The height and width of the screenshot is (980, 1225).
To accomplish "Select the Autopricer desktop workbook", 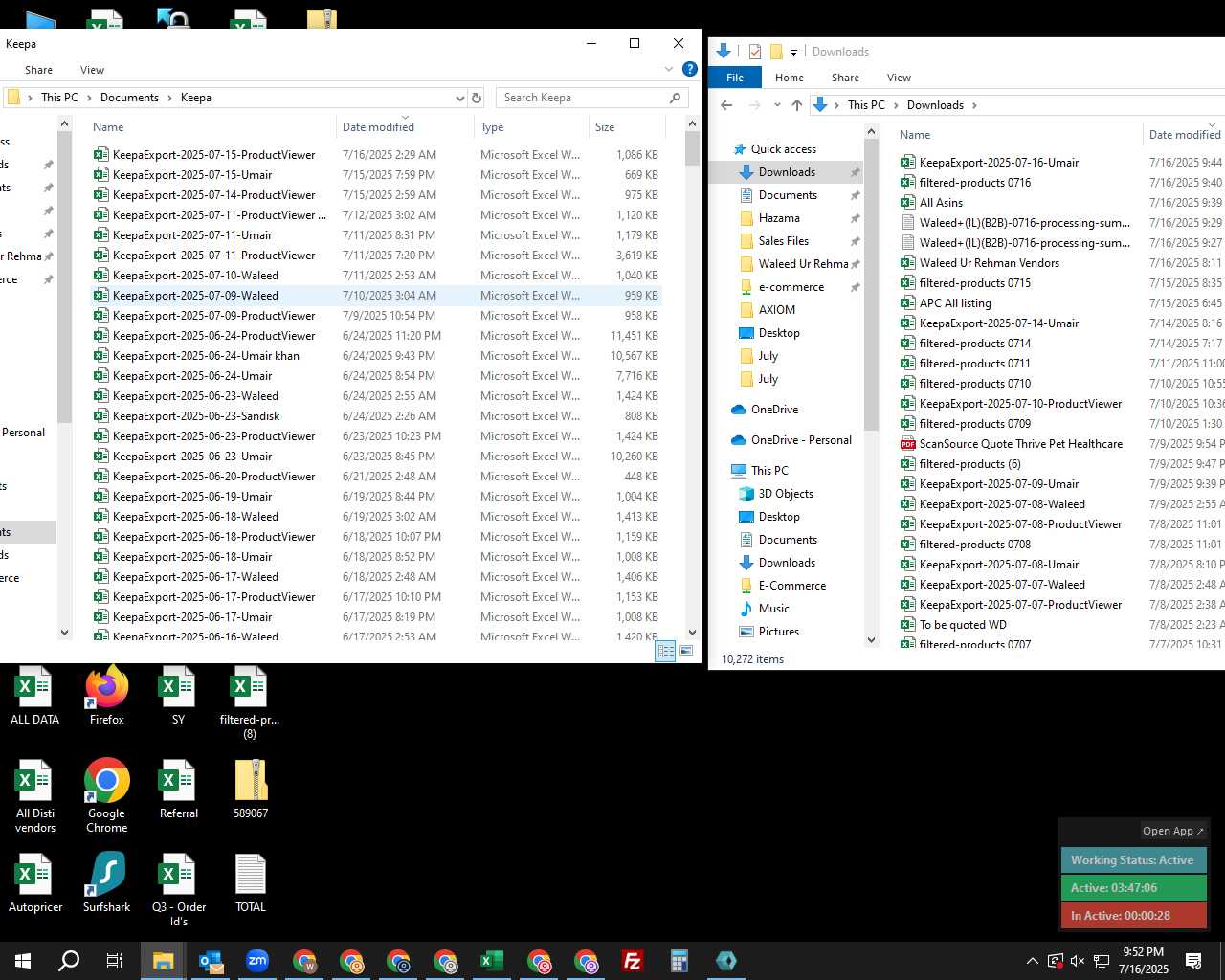I will pyautogui.click(x=35, y=883).
